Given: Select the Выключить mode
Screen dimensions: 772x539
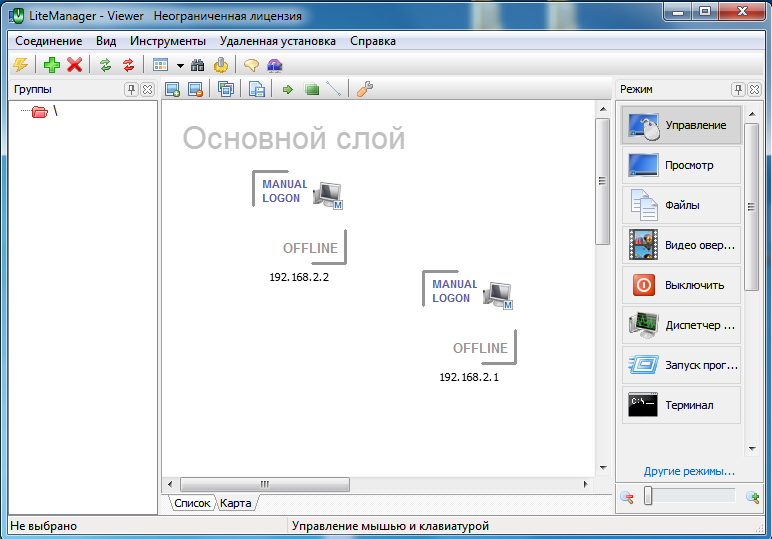Looking at the screenshot, I should tap(681, 285).
